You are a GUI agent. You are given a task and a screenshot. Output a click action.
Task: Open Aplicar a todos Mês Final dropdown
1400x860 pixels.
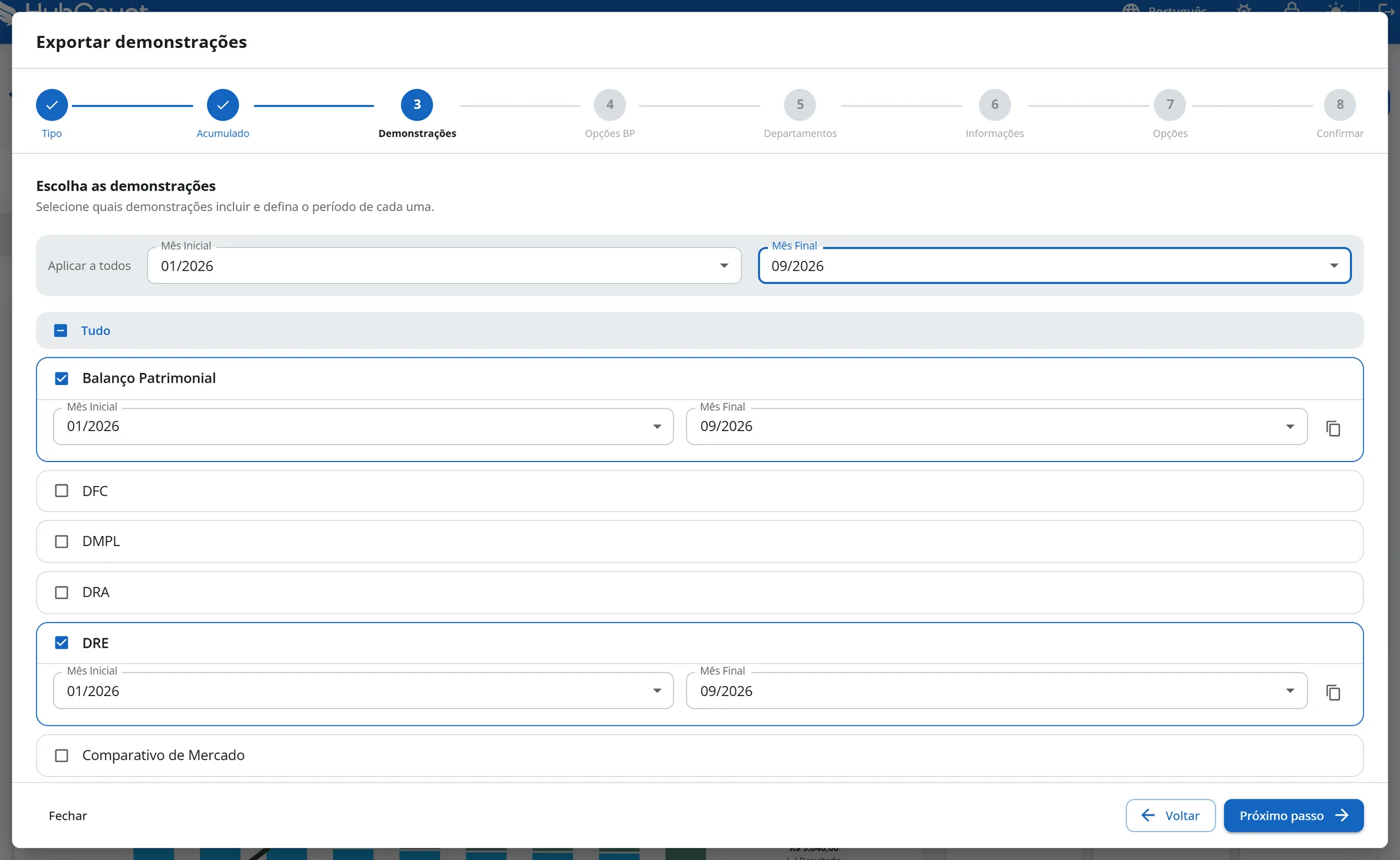tap(1055, 265)
